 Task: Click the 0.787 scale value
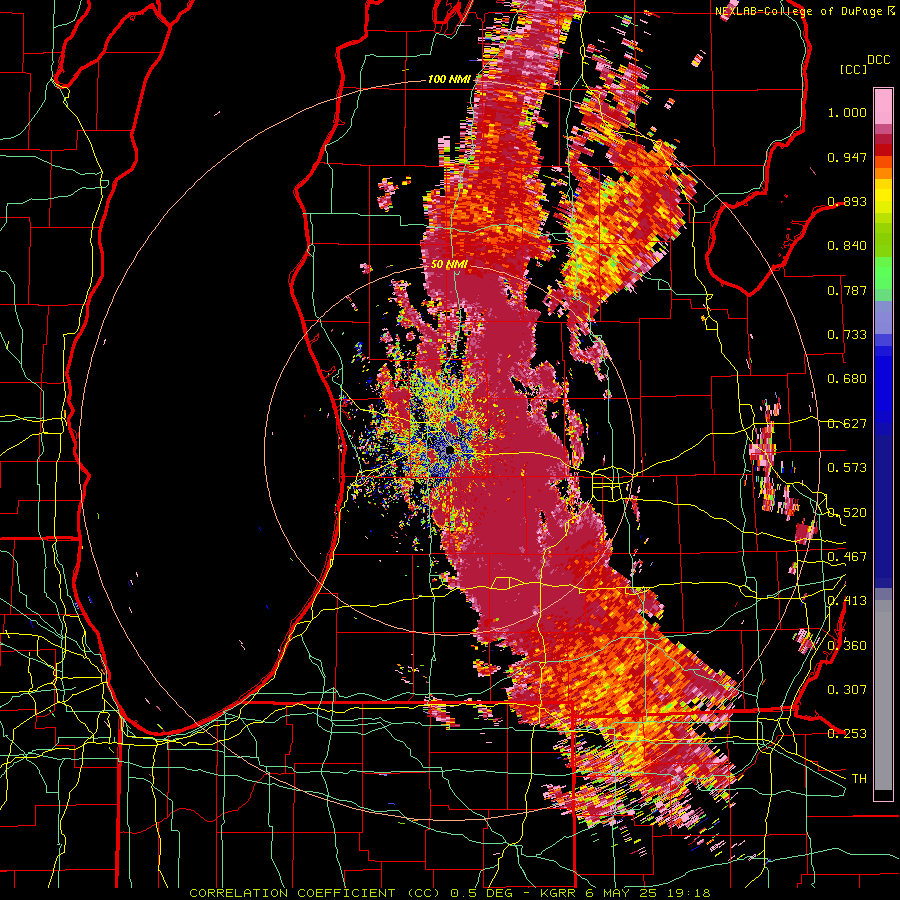(847, 290)
